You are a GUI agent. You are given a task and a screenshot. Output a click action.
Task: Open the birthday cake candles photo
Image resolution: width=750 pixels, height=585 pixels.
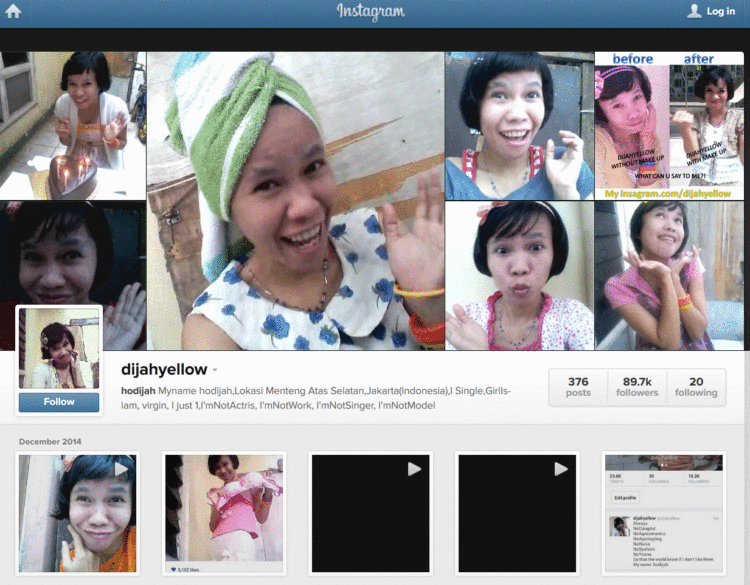(73, 126)
